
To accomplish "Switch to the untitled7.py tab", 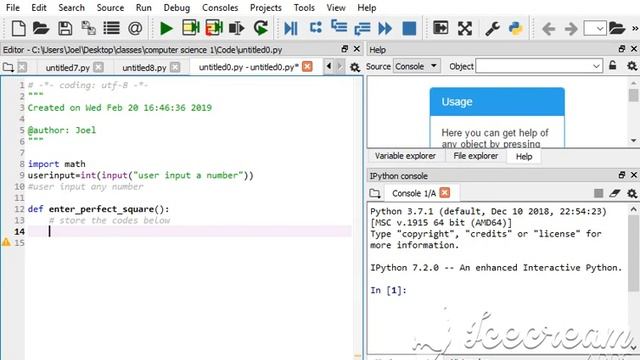I will (67, 68).
